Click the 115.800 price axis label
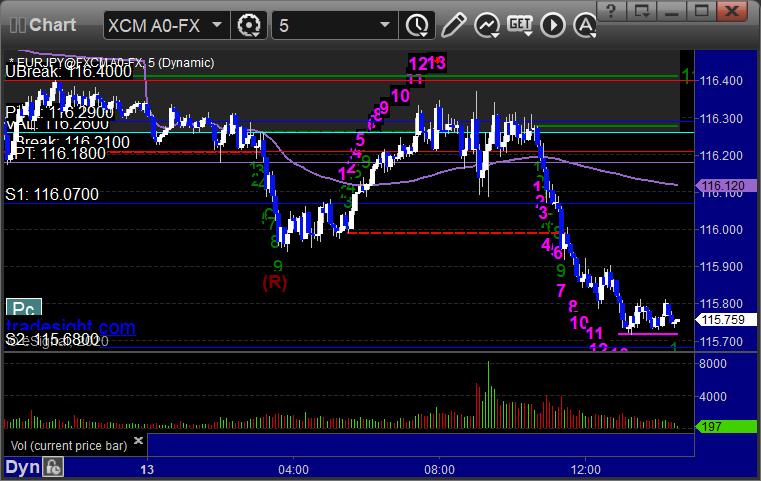 point(721,304)
